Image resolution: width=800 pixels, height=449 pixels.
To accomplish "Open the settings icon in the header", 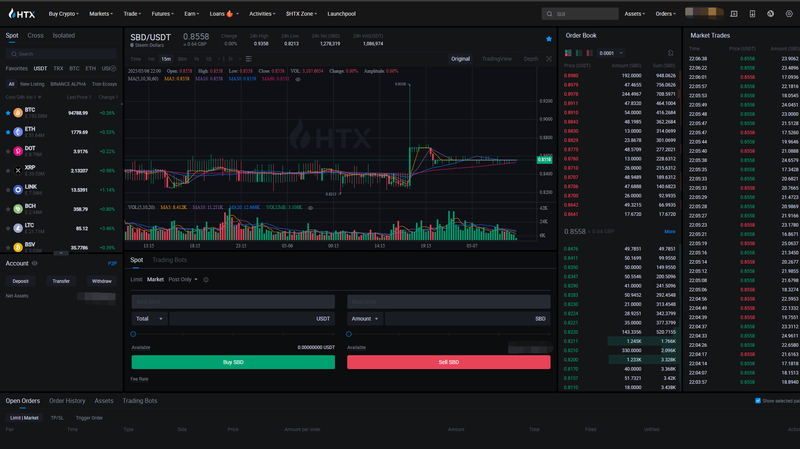I will pyautogui.click(x=789, y=14).
